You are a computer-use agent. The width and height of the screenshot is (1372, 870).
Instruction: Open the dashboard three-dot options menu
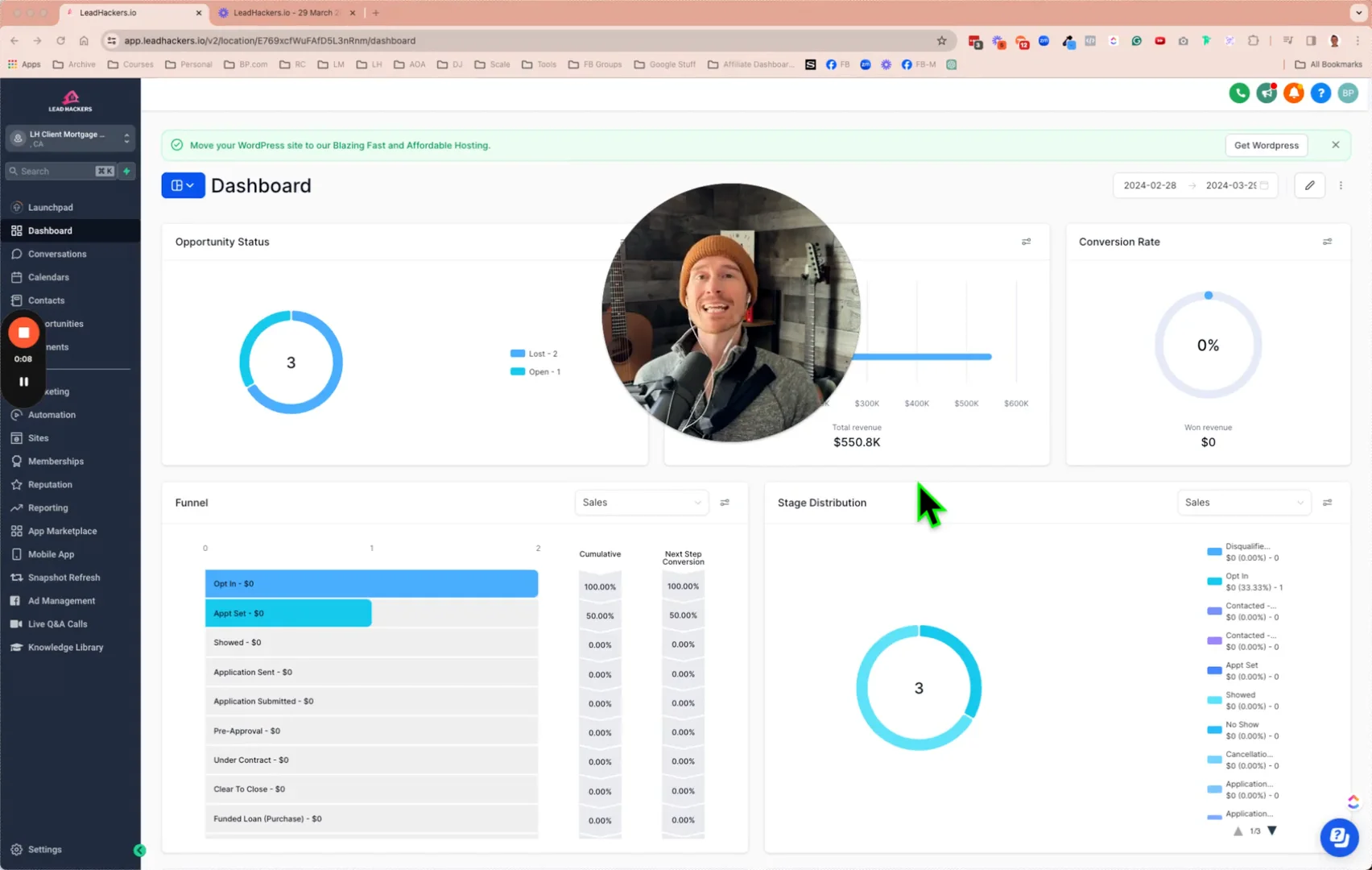point(1341,185)
